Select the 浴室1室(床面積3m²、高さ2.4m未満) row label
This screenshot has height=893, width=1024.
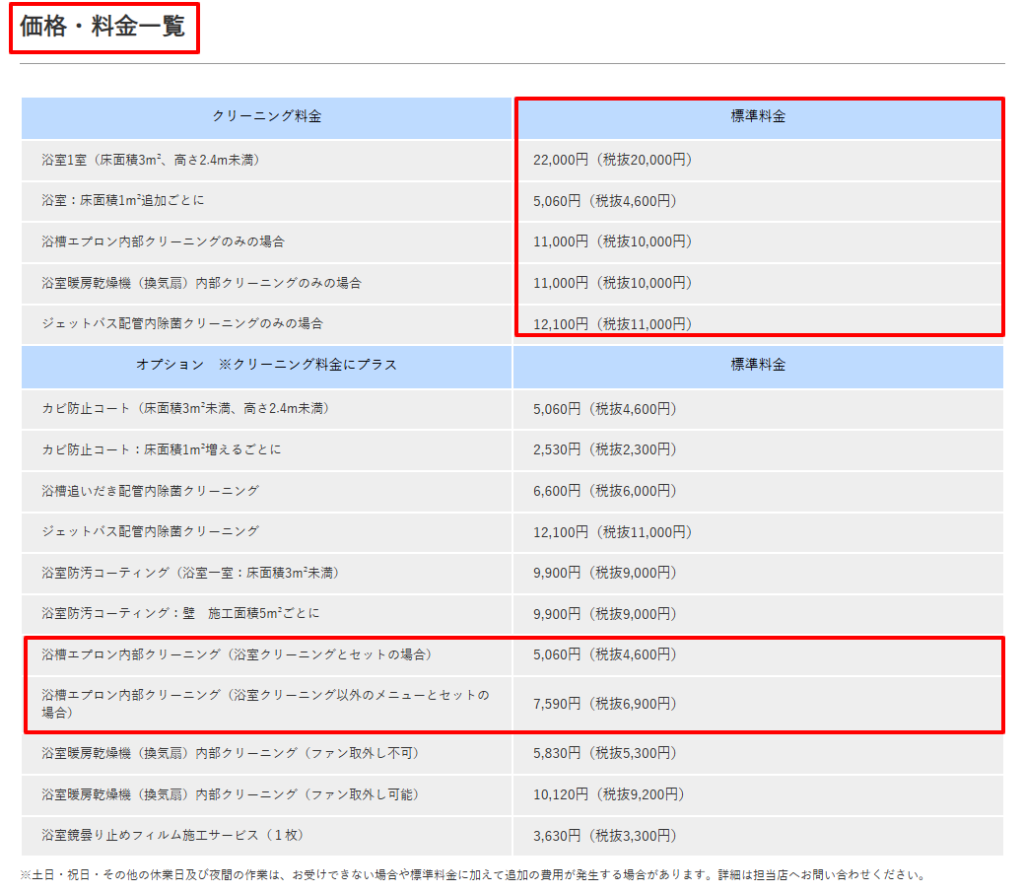tap(151, 160)
